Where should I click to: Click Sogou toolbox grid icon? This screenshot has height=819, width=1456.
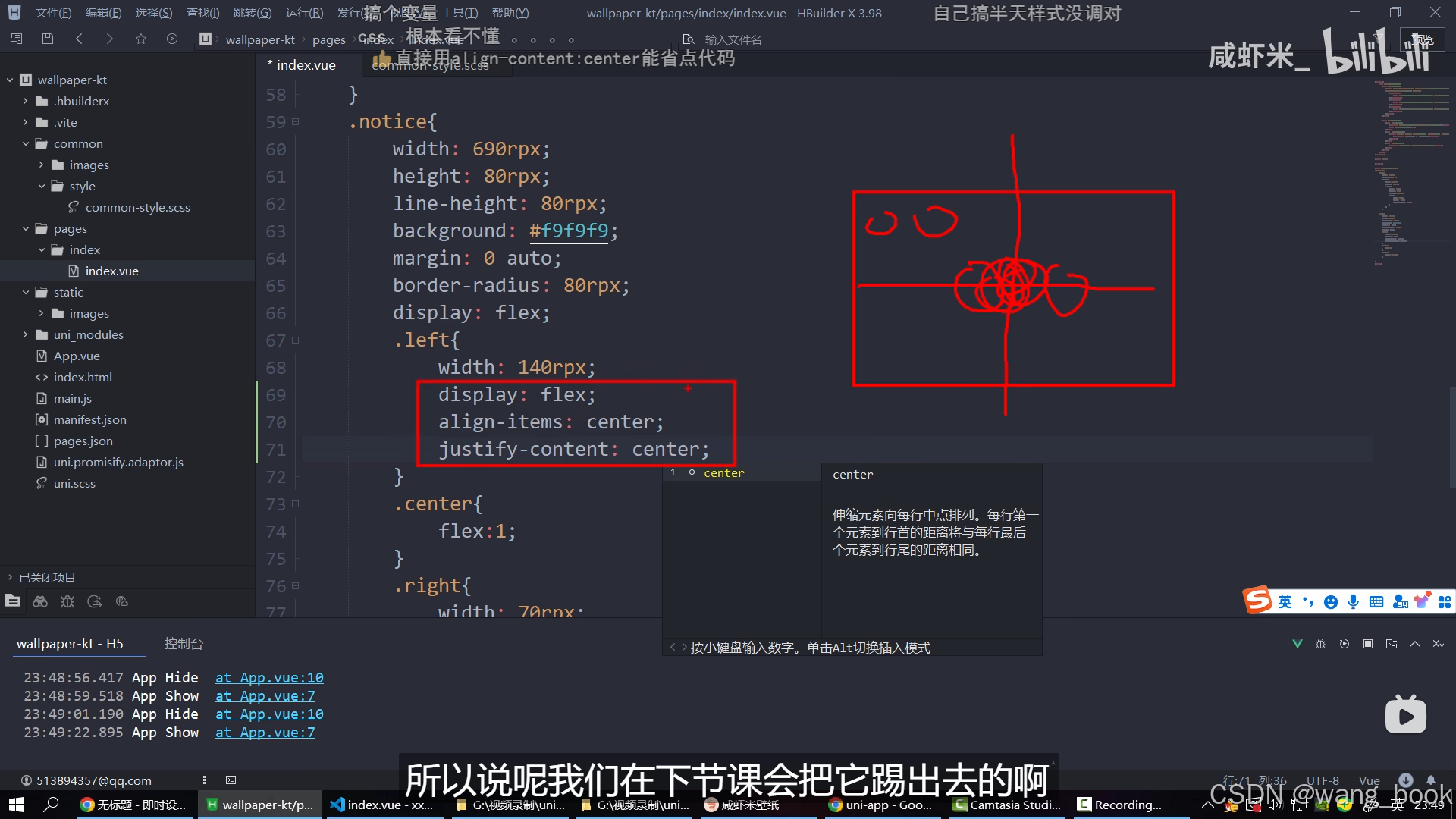[x=1445, y=601]
